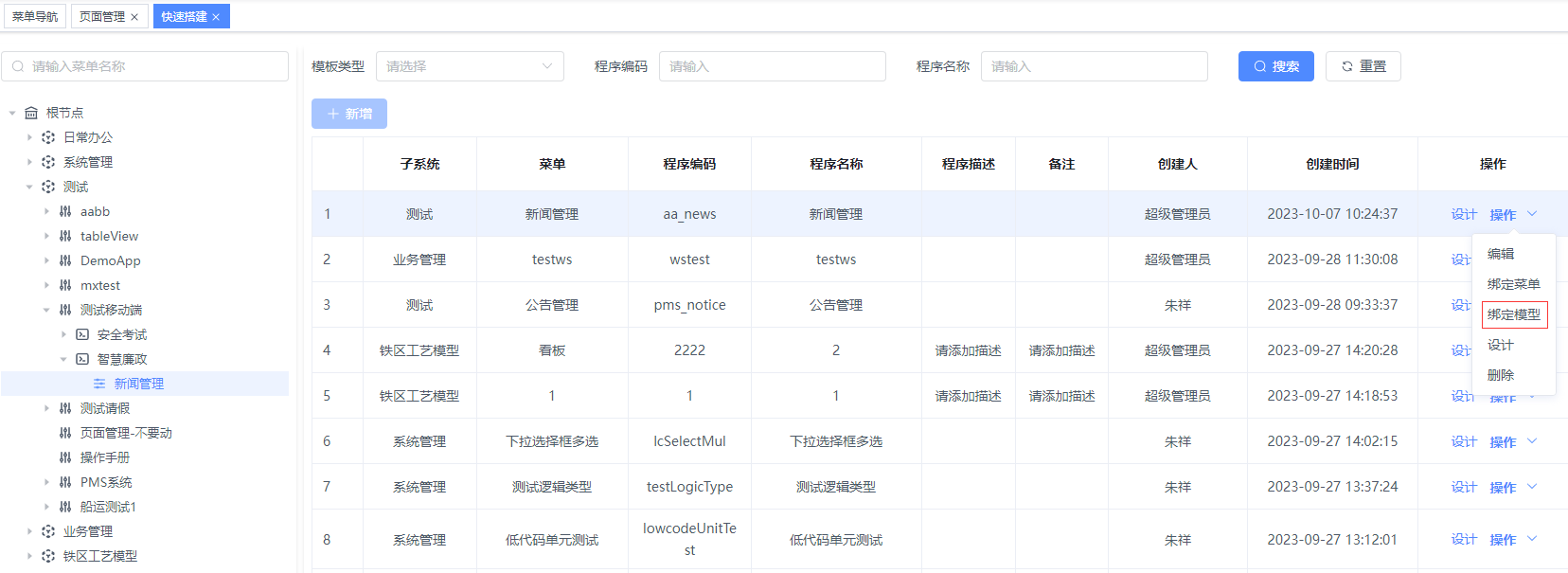Click the terminal icon next to 智慧廉政
This screenshot has width=1568, height=573.
click(82, 359)
